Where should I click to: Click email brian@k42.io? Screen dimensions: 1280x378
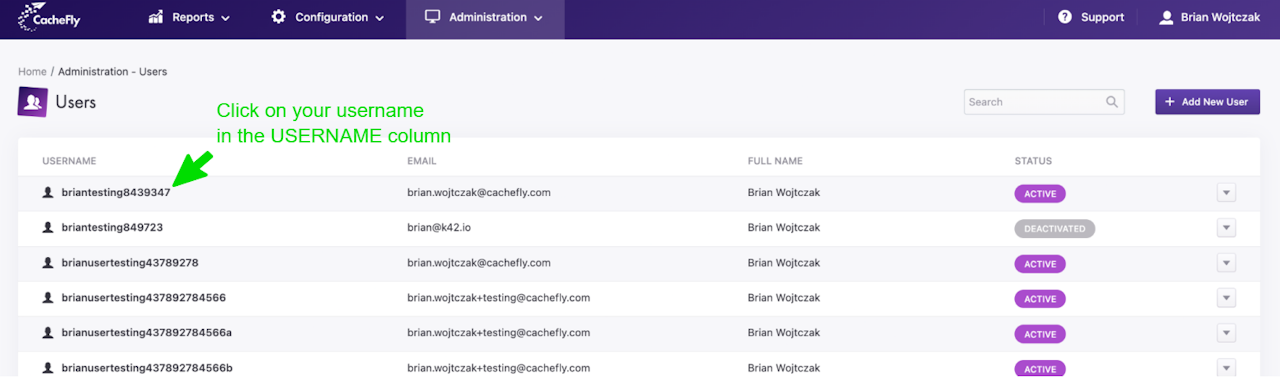pos(439,228)
